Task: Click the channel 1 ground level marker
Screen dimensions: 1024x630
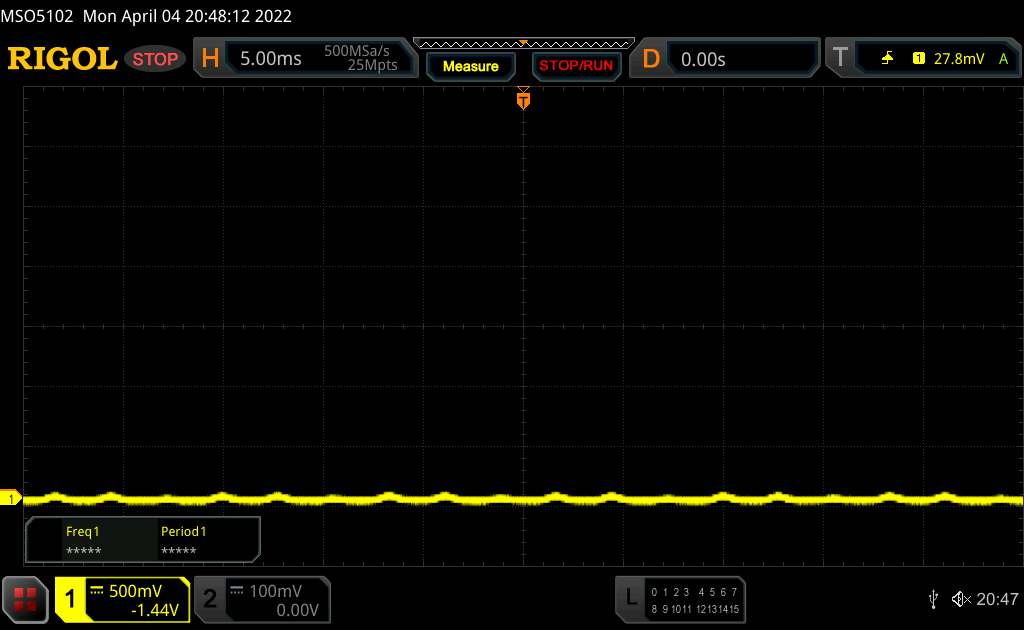Action: tap(10, 498)
